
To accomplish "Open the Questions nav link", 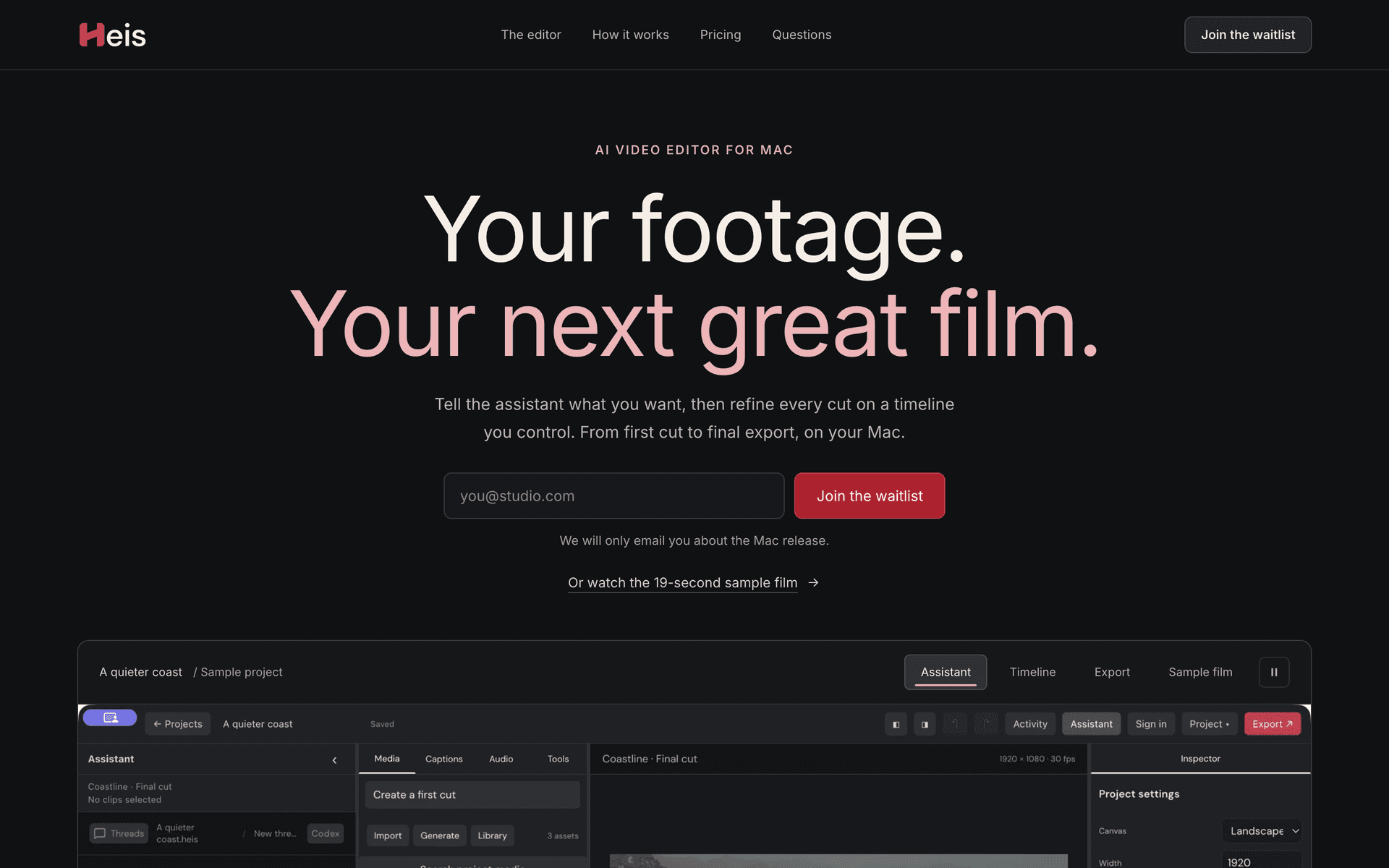I will [x=802, y=35].
